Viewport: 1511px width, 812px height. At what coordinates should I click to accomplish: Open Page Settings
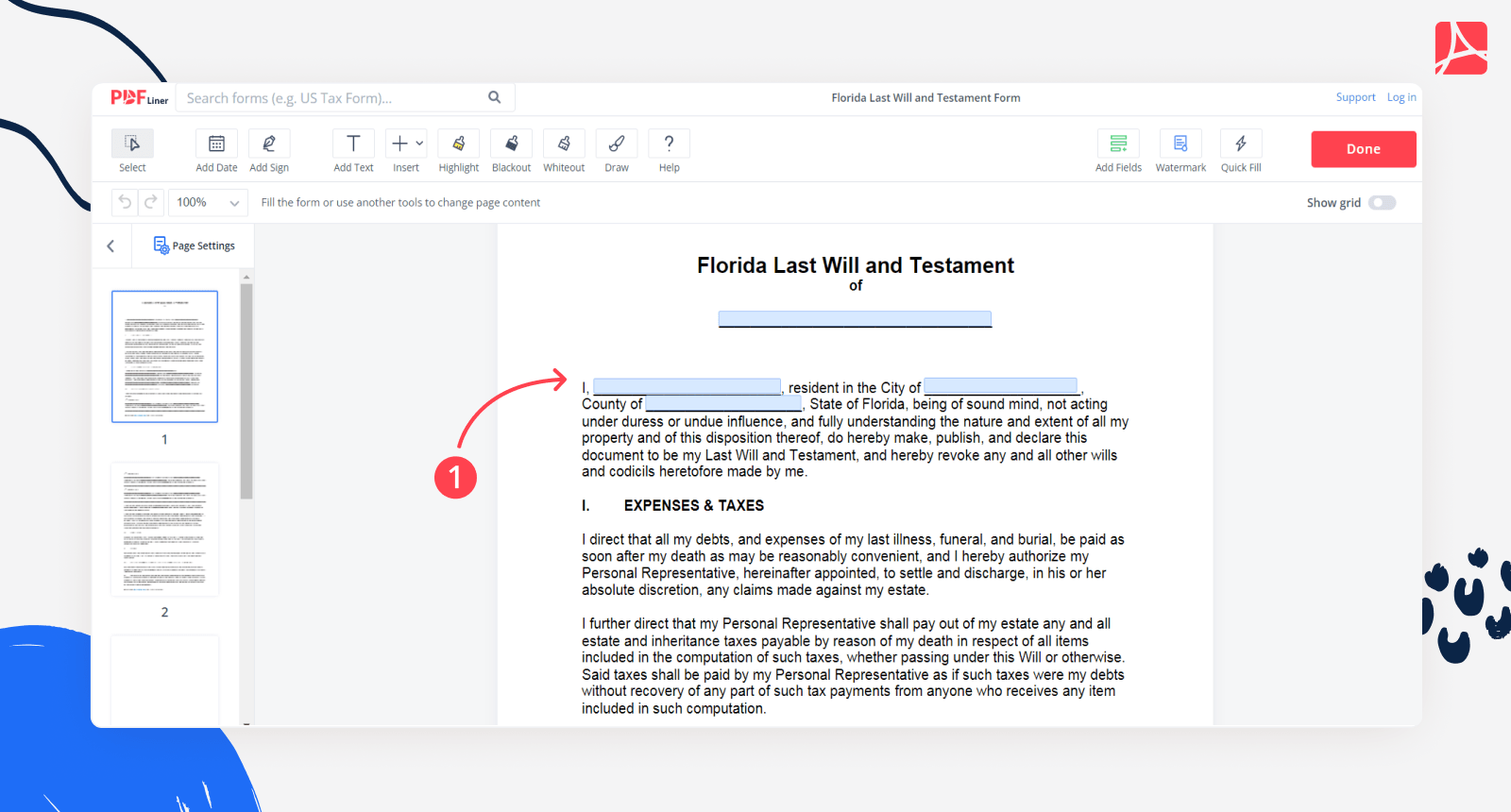coord(195,245)
